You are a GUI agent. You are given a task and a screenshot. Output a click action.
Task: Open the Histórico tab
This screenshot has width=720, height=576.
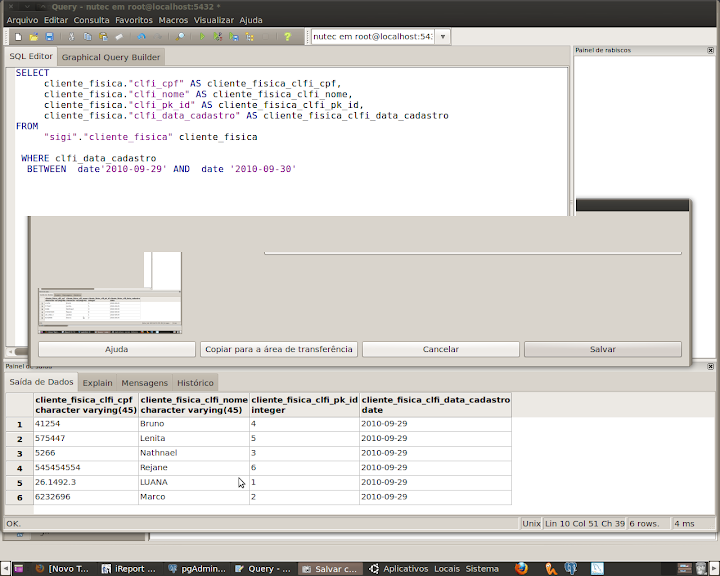(x=195, y=383)
